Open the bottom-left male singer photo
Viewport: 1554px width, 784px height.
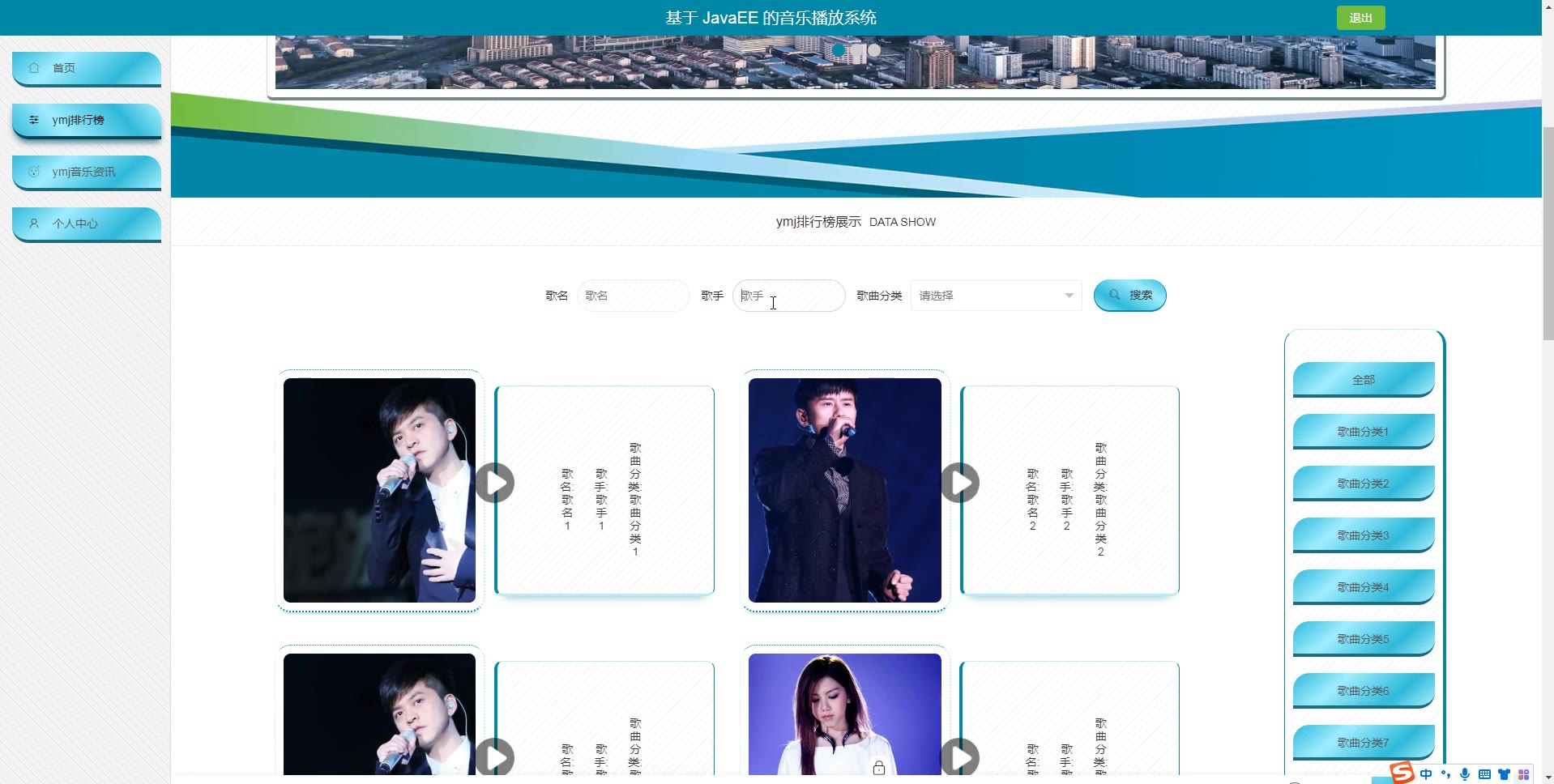379,714
